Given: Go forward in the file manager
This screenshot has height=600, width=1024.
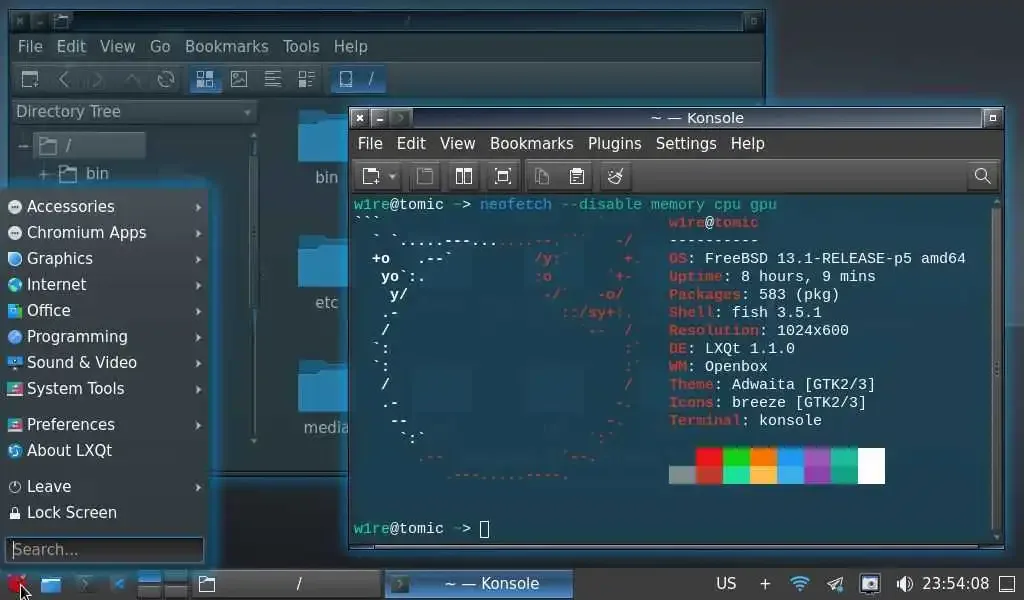Looking at the screenshot, I should [x=97, y=80].
